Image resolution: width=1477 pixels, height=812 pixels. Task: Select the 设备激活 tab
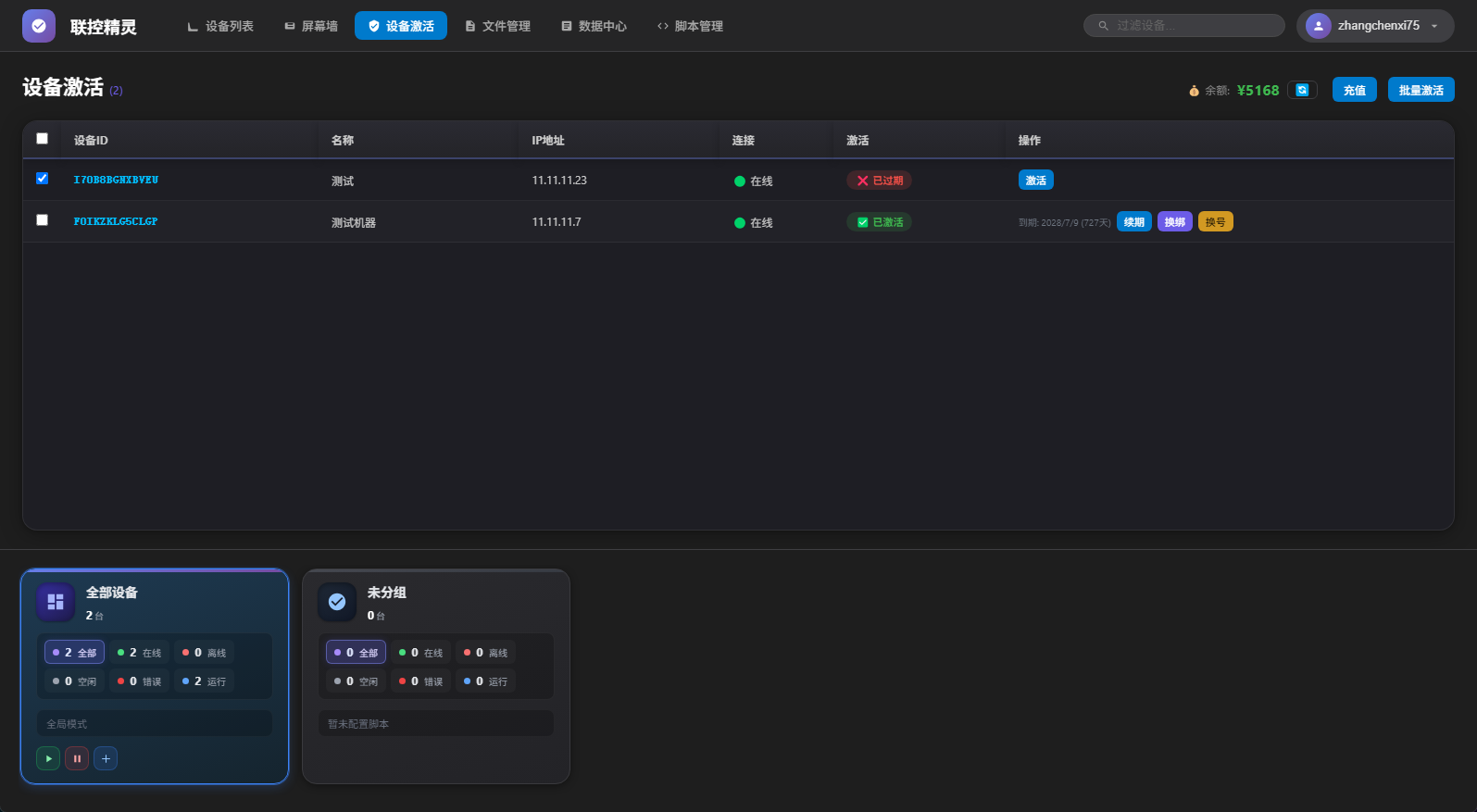401,26
